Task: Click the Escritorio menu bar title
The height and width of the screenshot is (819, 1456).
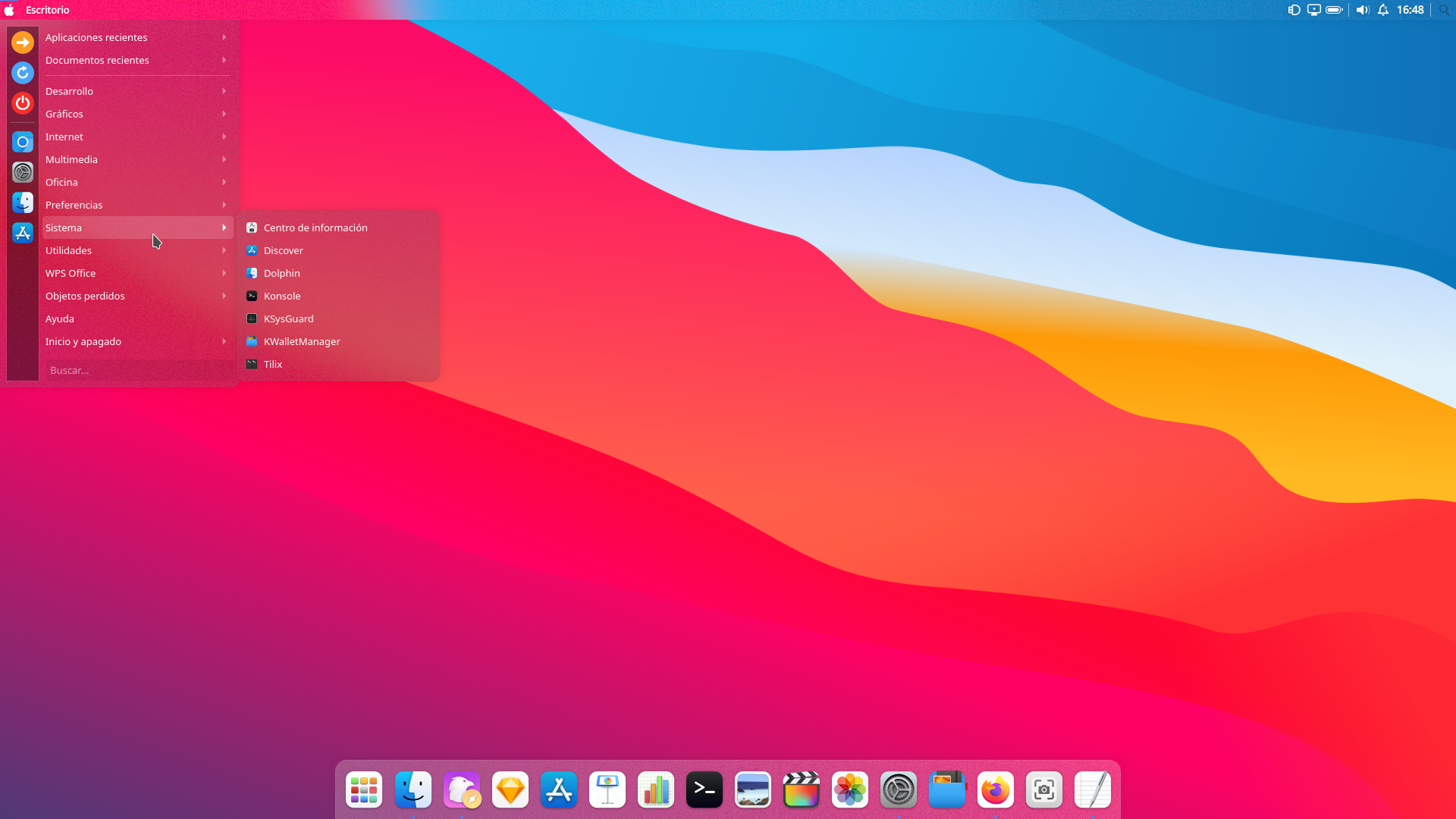Action: point(48,10)
